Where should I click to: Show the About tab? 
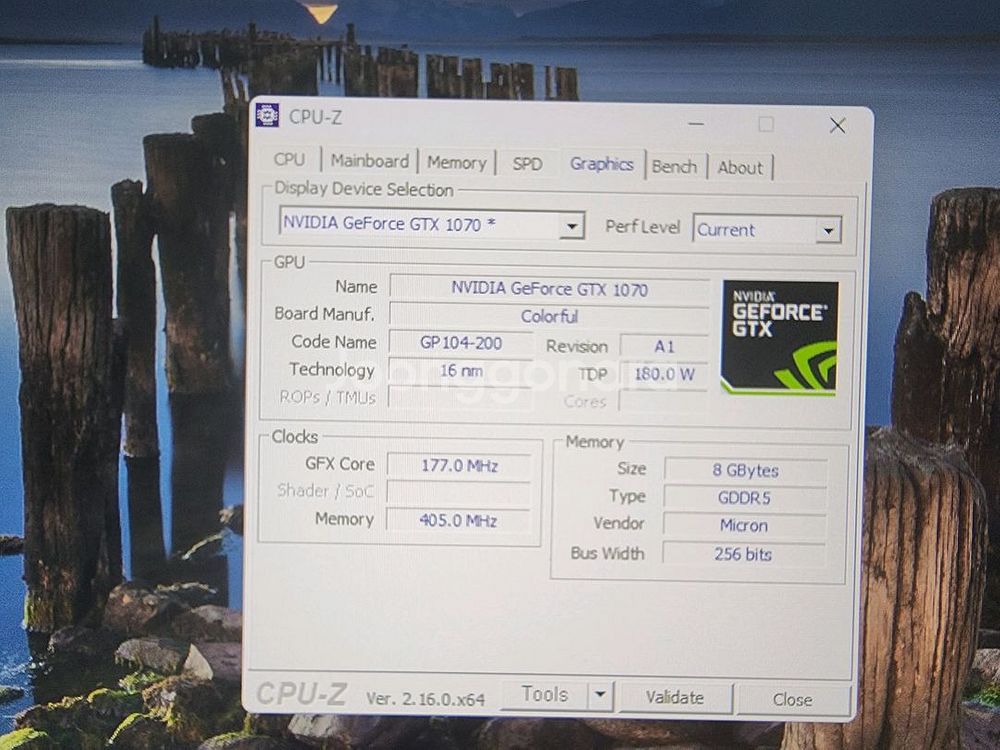(x=740, y=168)
